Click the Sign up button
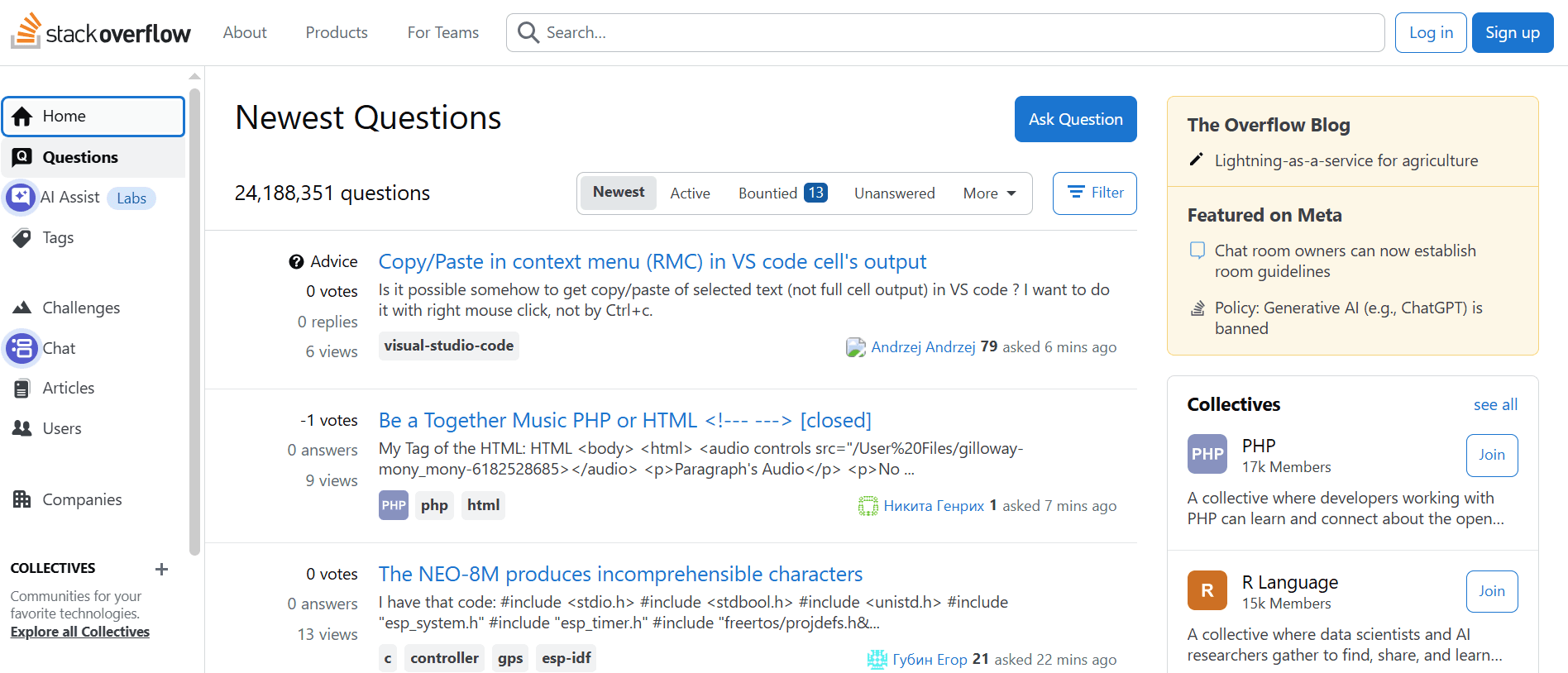This screenshot has width=1568, height=673. pyautogui.click(x=1513, y=33)
